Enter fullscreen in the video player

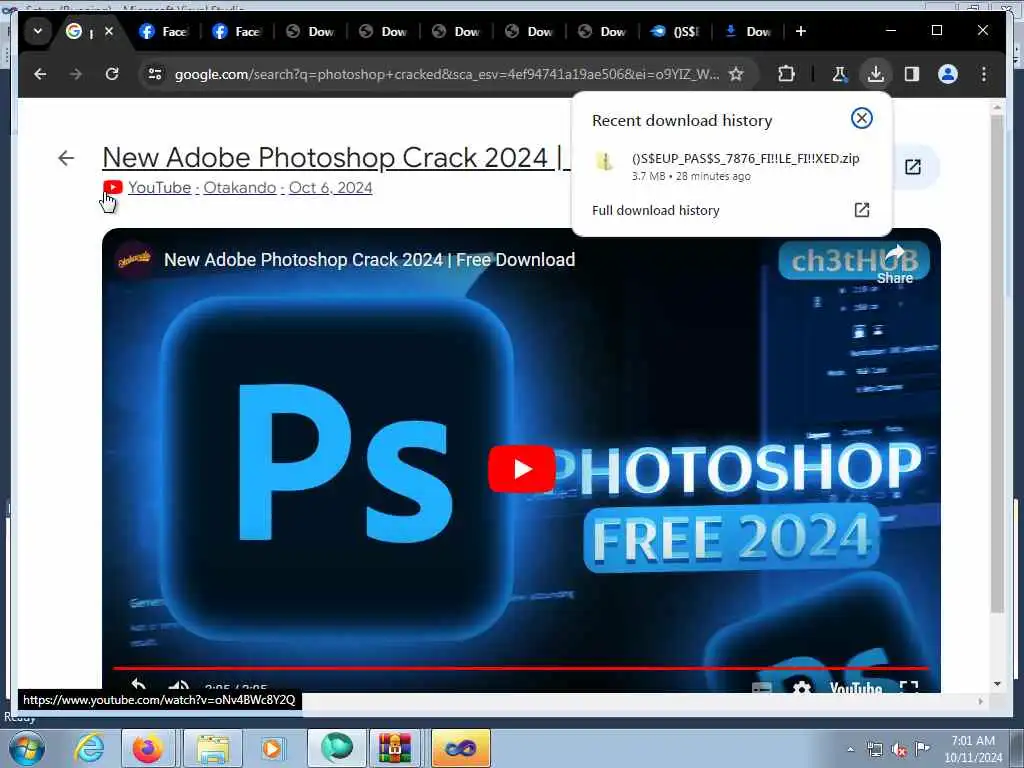click(x=908, y=686)
